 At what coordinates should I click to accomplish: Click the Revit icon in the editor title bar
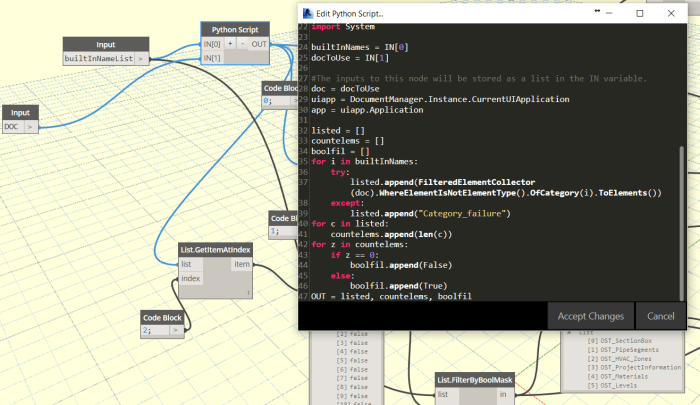(x=307, y=12)
